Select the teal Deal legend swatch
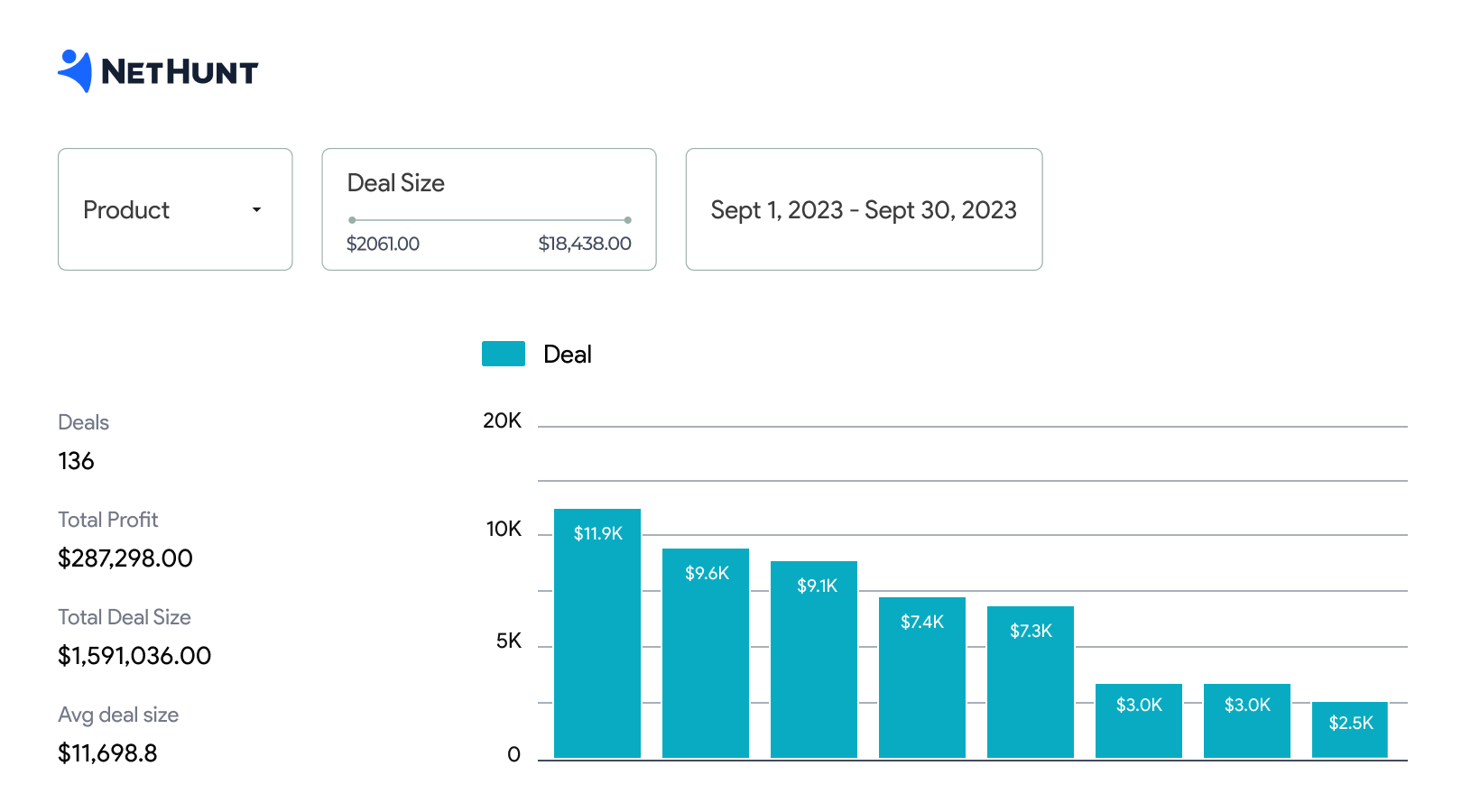Screen dimensions: 1480x812 pos(504,353)
